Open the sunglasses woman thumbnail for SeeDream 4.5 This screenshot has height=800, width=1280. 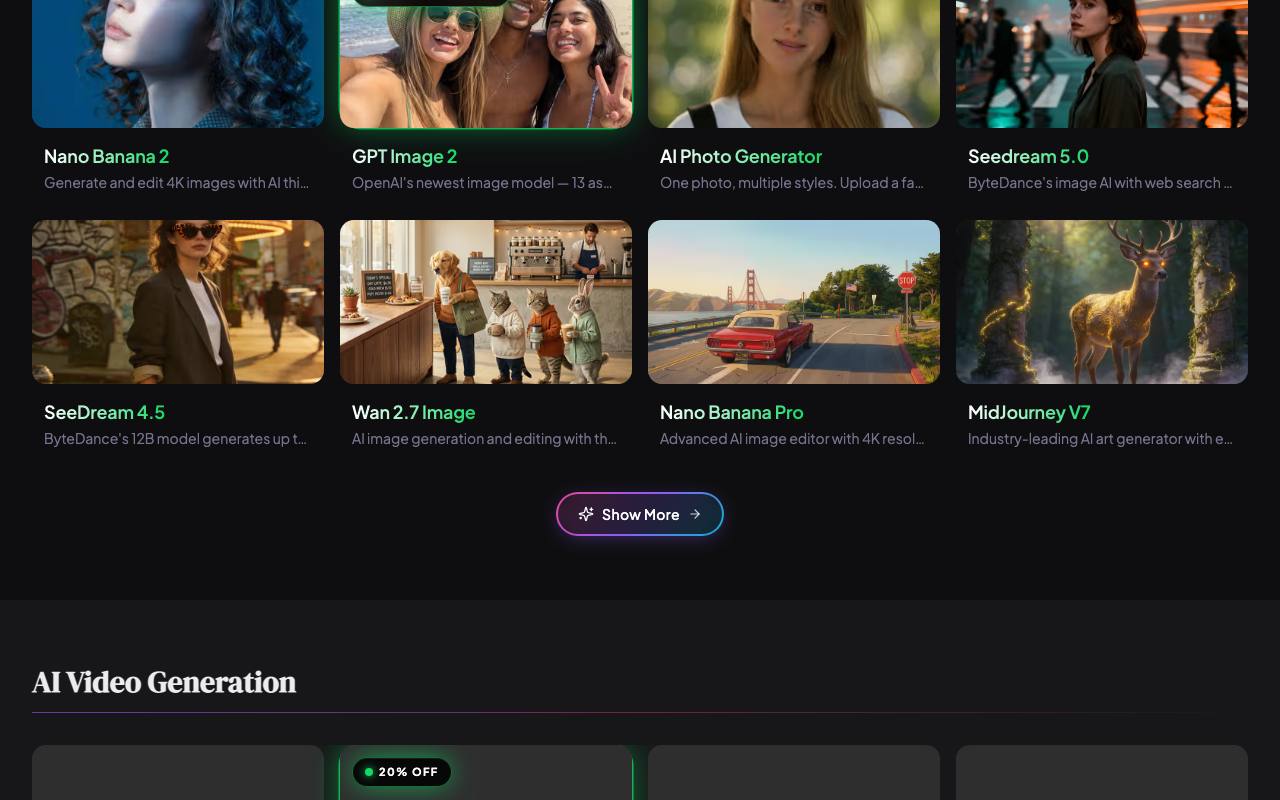click(178, 302)
